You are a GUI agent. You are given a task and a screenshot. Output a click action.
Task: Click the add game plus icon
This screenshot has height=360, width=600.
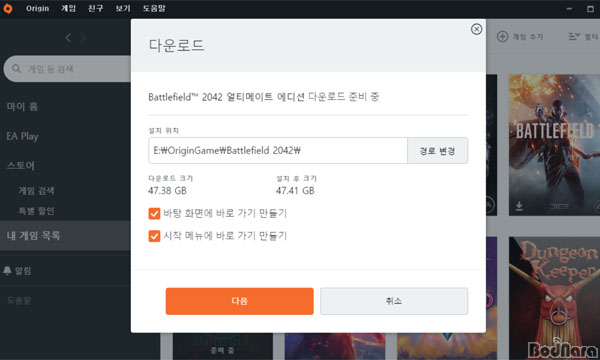(502, 37)
